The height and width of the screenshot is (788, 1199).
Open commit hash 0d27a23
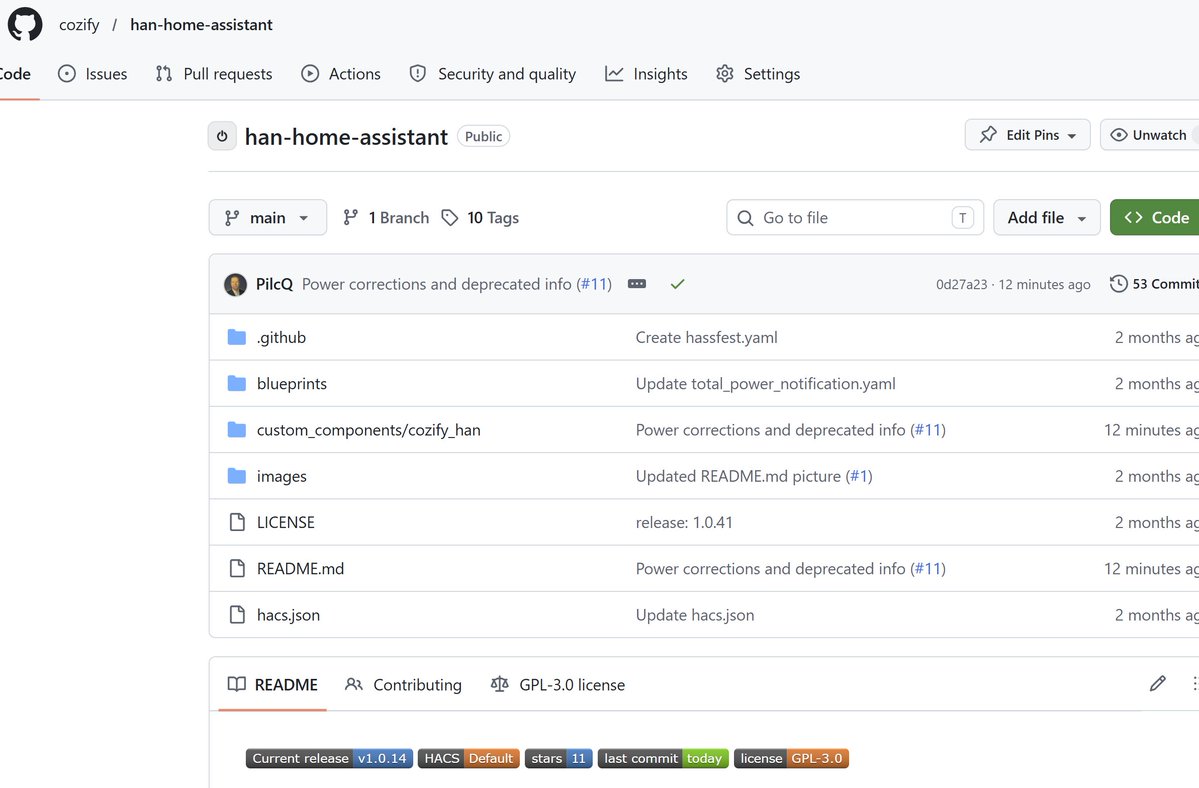click(961, 284)
